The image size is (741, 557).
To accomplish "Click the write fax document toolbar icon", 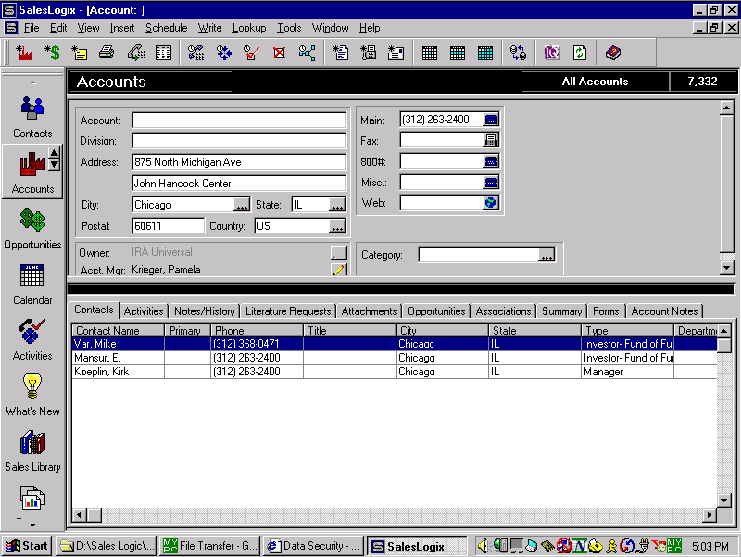I will point(368,52).
